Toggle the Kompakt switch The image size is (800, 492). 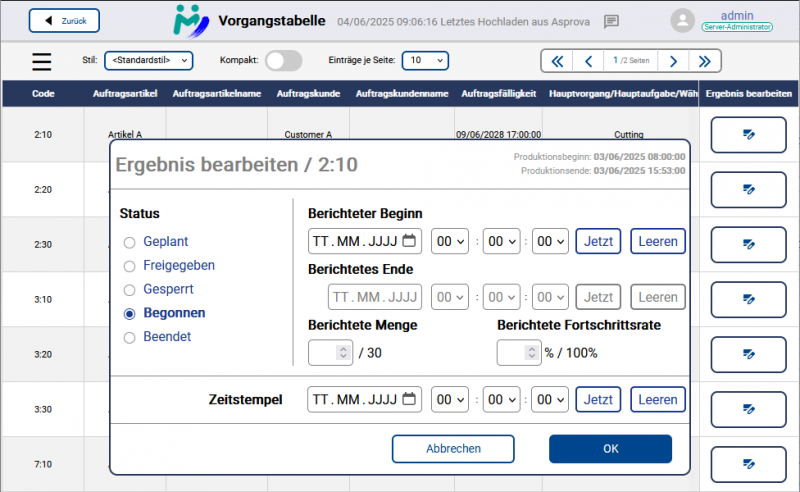point(283,61)
